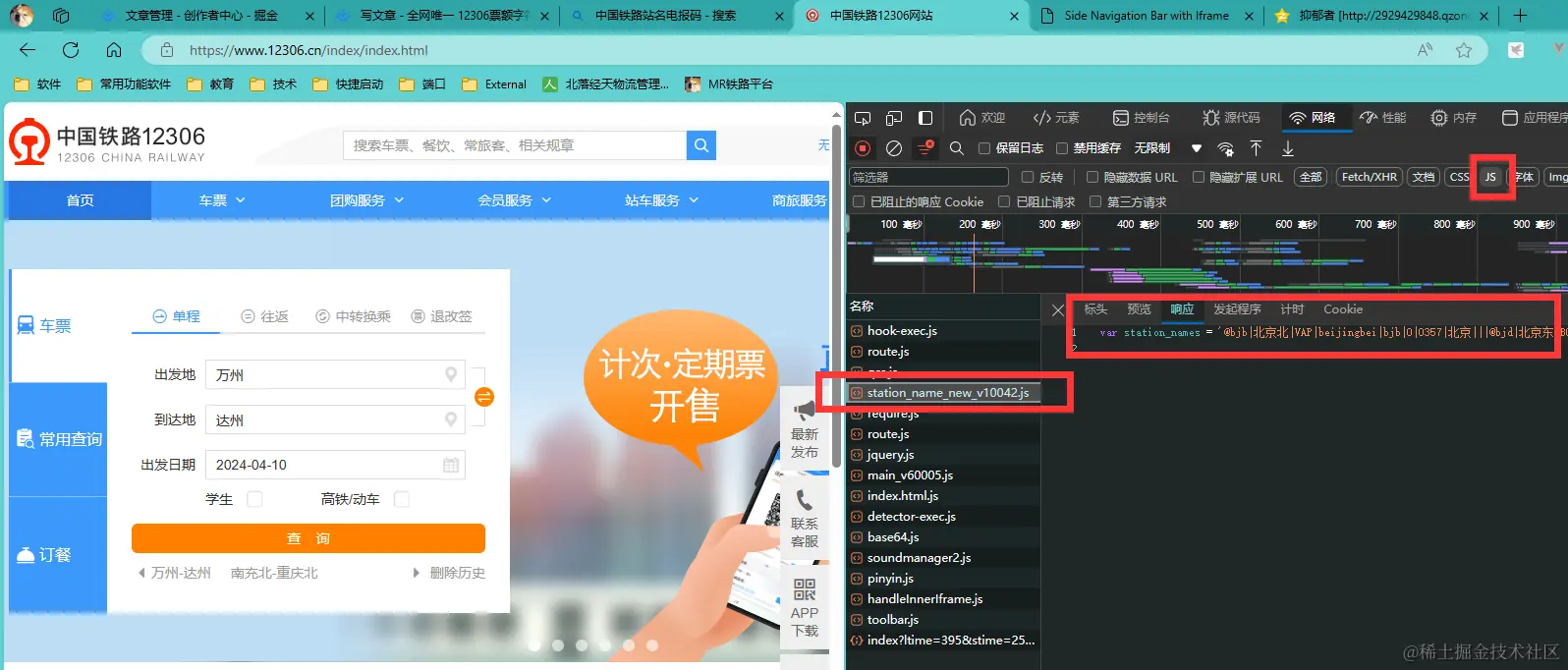Toggle the 反转 invert filter checkbox
The width and height of the screenshot is (1568, 670).
1028,177
